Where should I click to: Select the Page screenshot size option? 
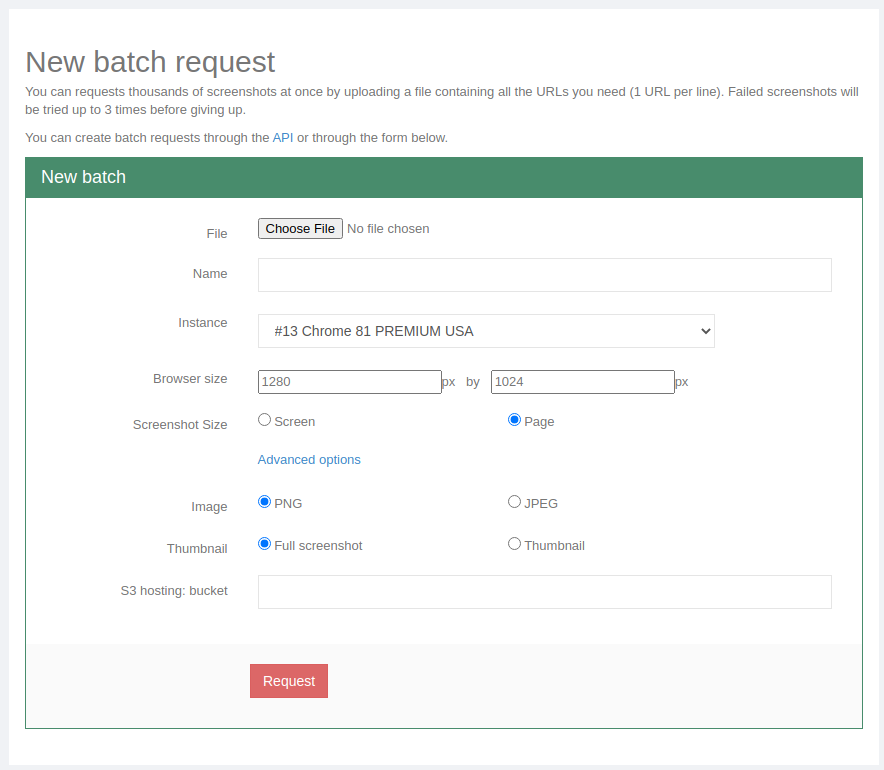click(514, 419)
